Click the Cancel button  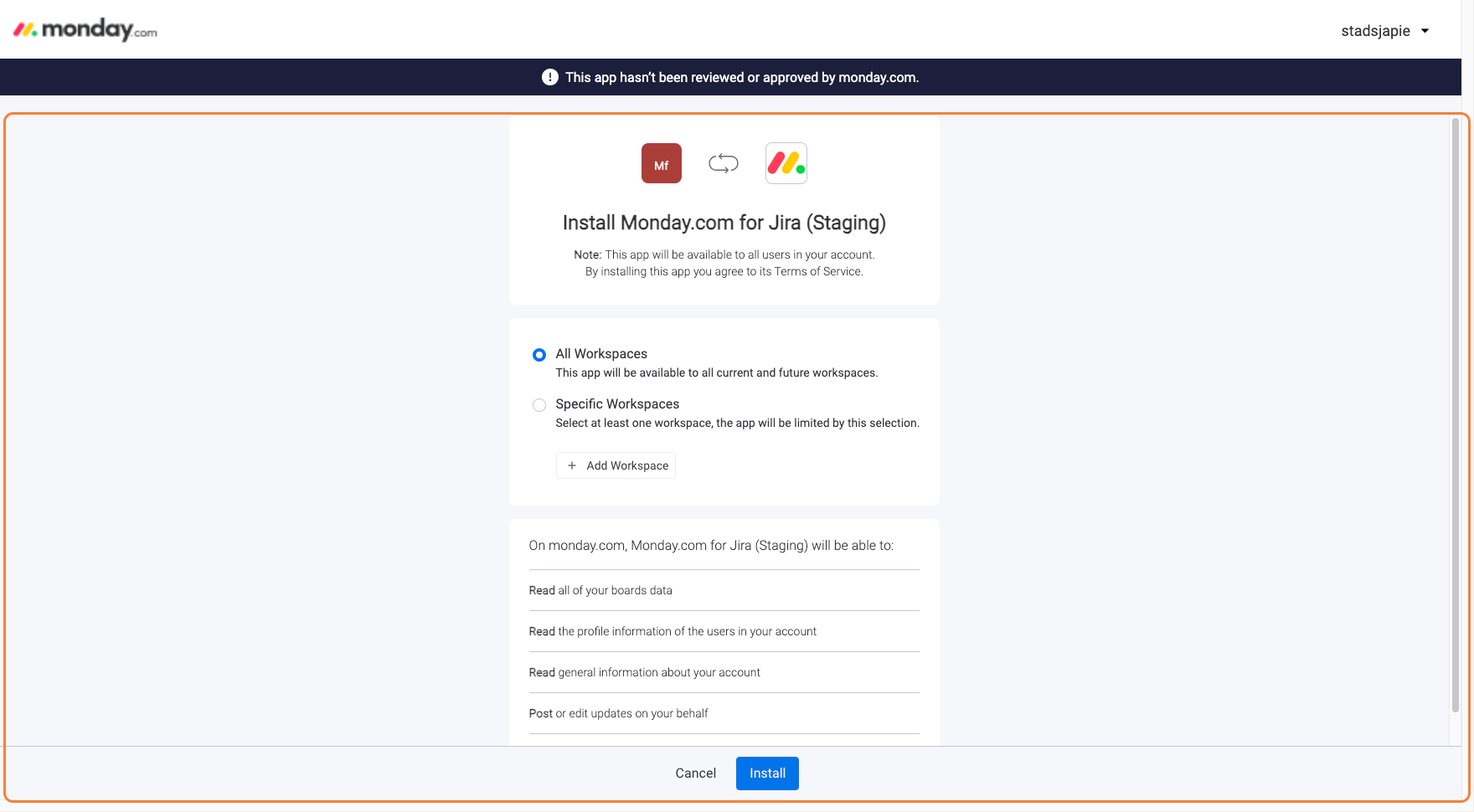tap(696, 773)
